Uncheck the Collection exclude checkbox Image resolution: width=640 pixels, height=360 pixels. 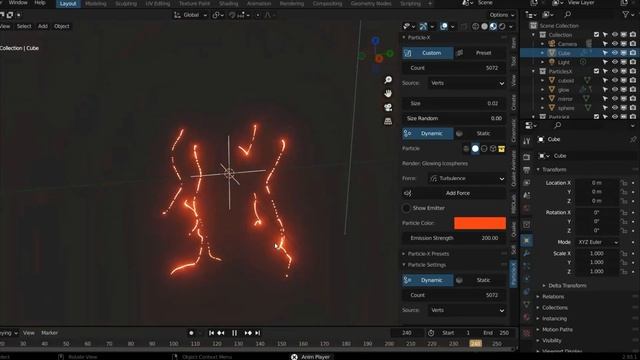[x=596, y=35]
